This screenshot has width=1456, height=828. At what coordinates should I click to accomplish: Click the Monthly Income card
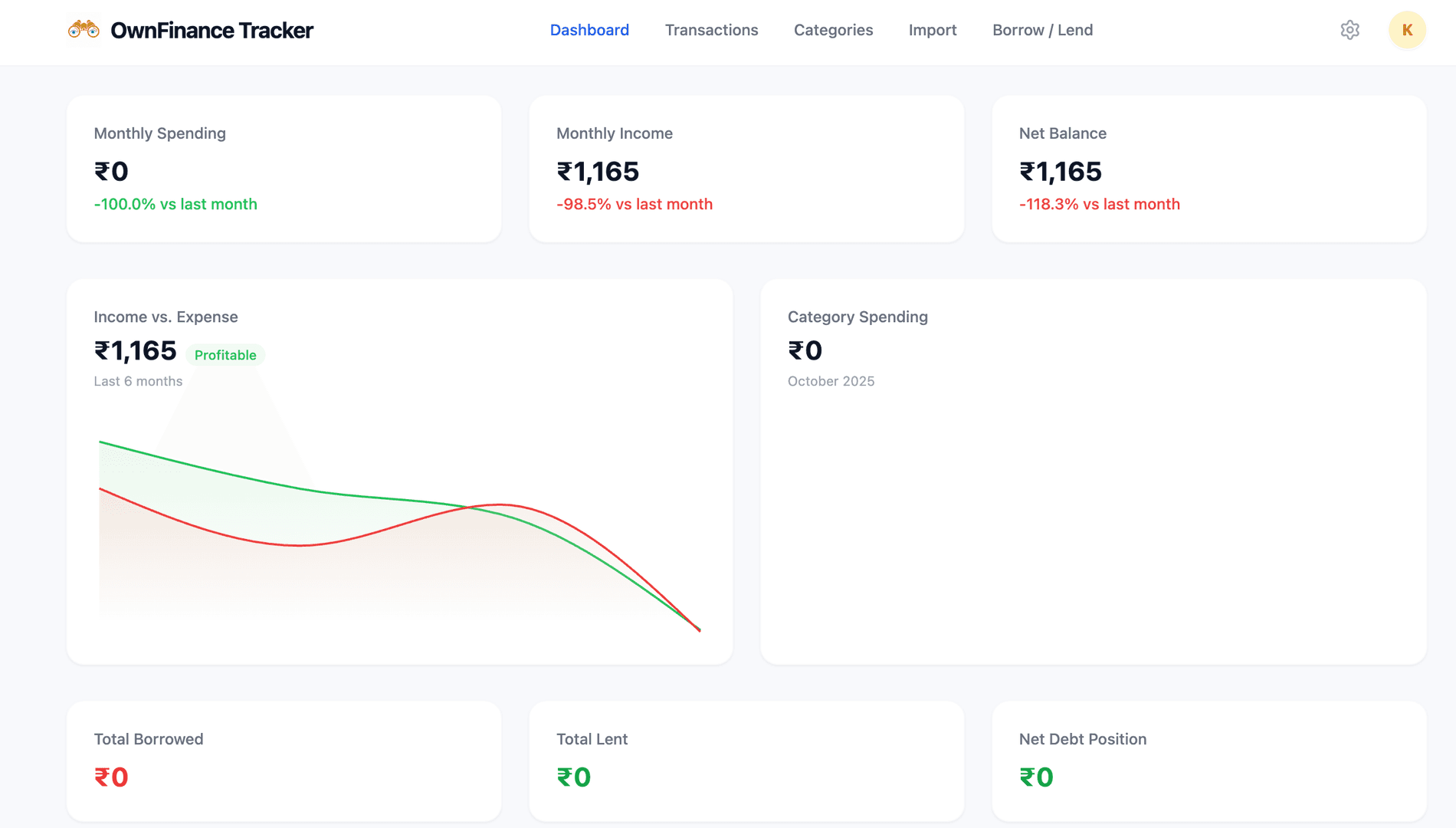pos(746,169)
